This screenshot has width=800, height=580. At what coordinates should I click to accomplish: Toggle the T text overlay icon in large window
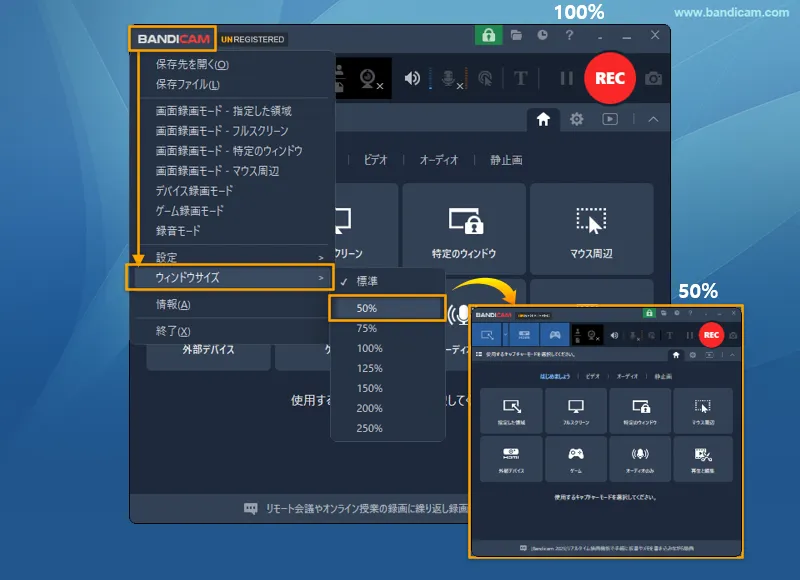click(520, 79)
